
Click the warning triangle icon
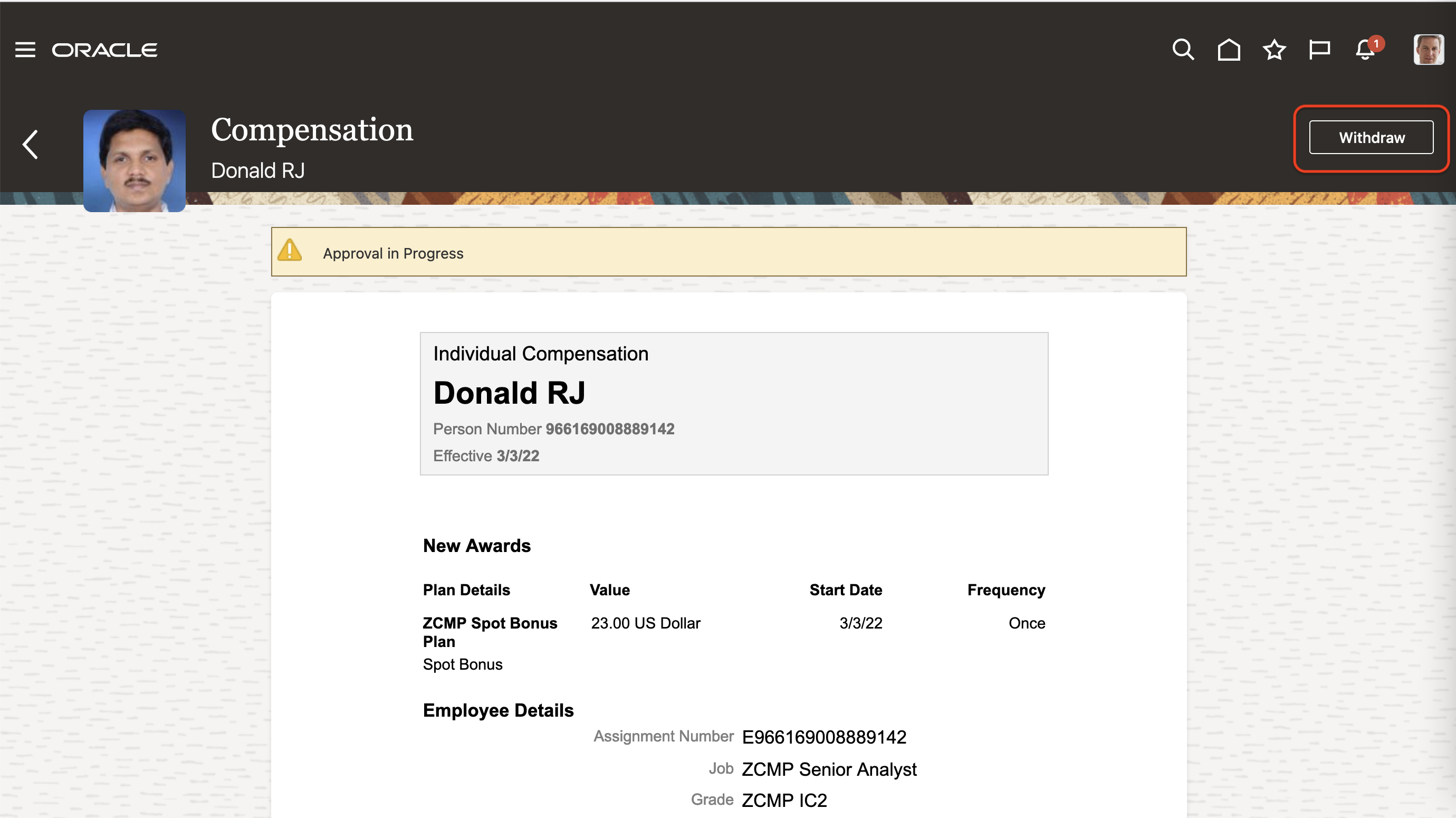(290, 251)
